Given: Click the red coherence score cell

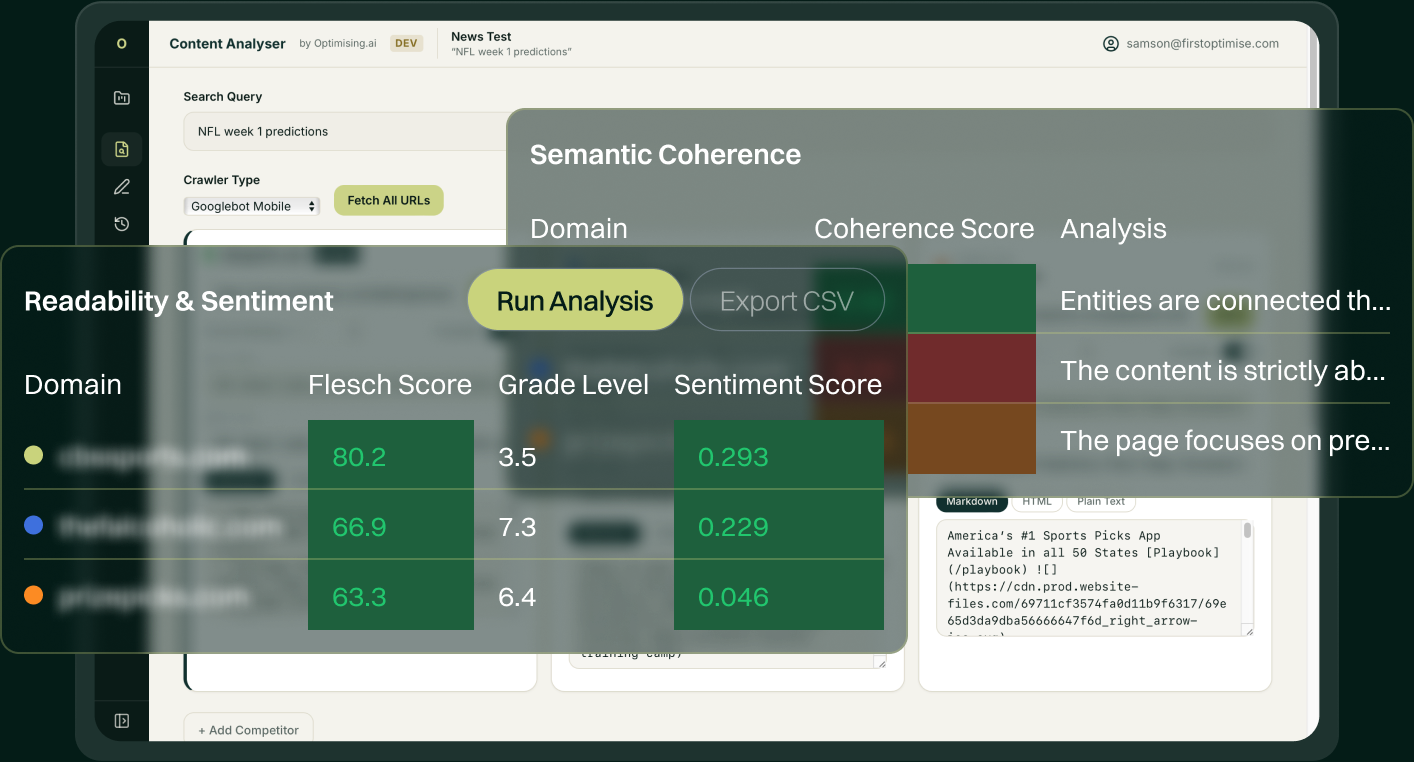Looking at the screenshot, I should (x=970, y=368).
